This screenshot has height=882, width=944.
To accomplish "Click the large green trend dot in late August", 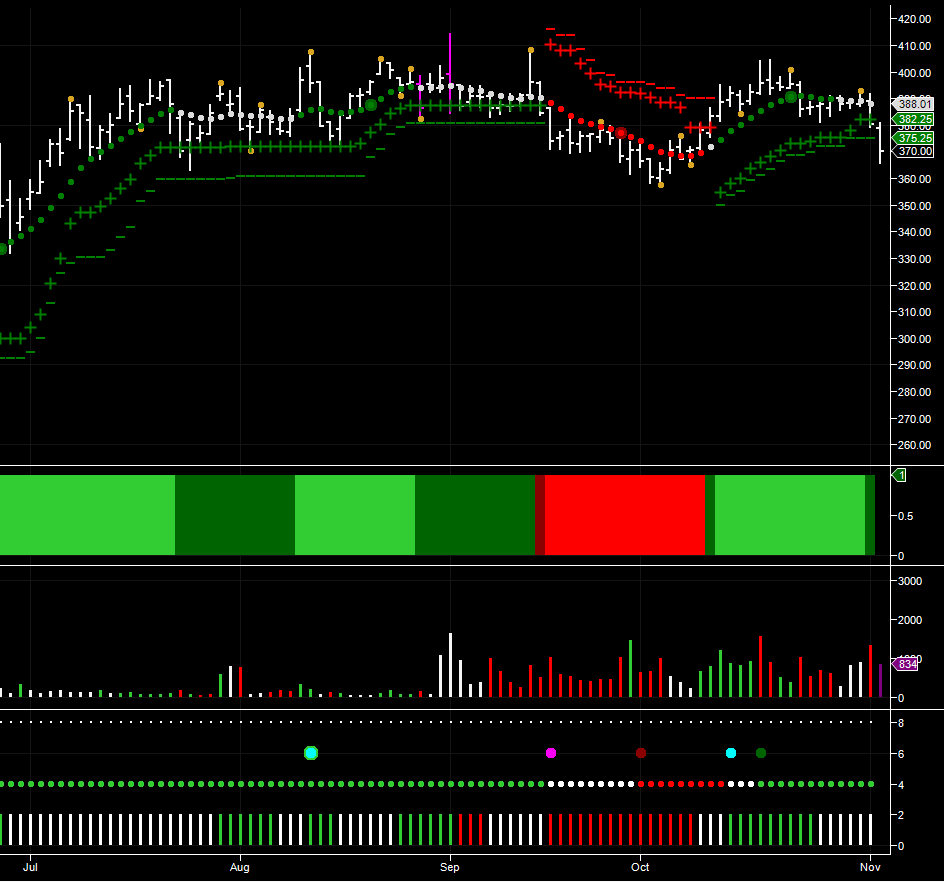I will click(371, 105).
